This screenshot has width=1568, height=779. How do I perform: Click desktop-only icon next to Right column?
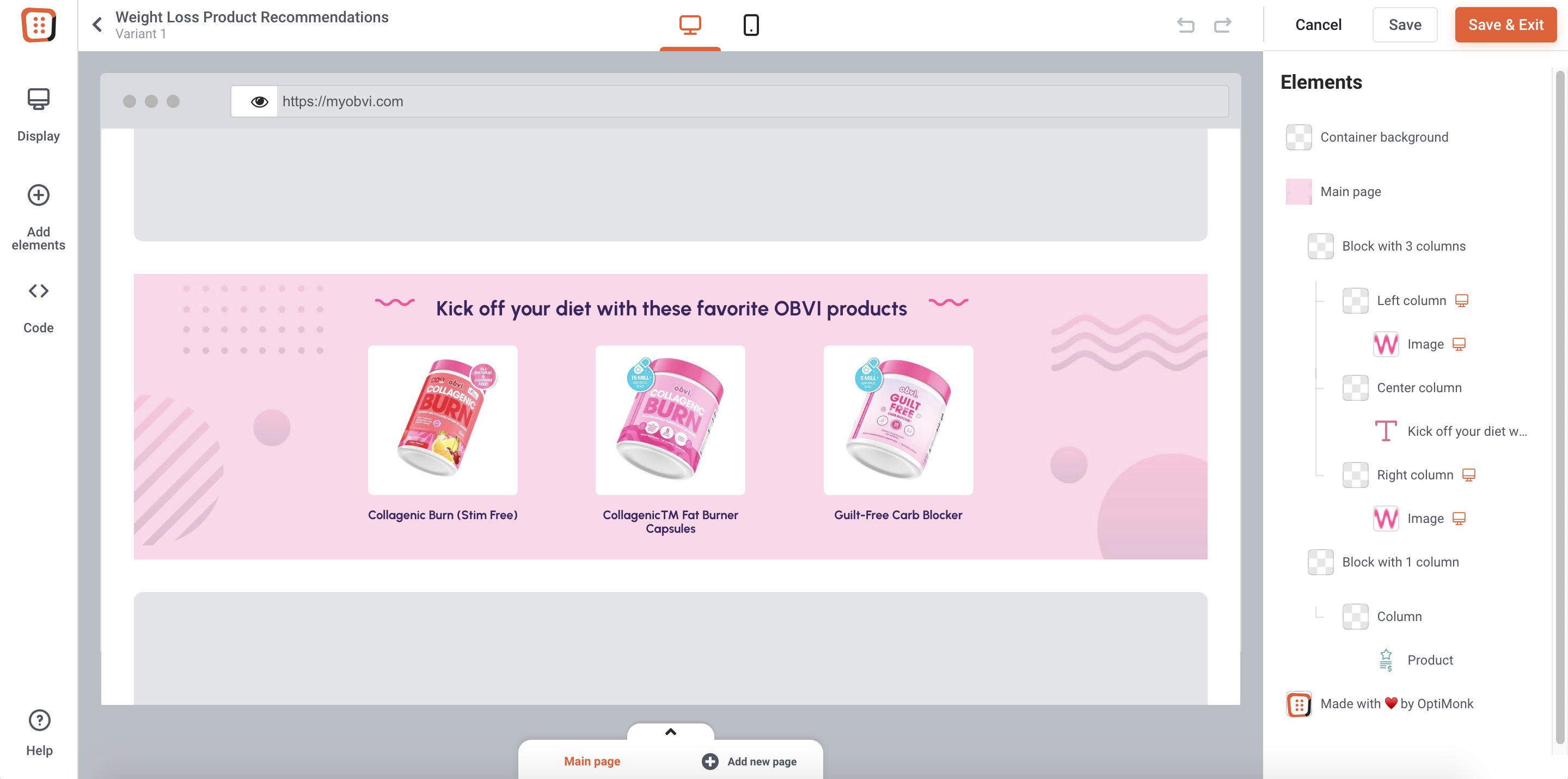[1469, 475]
